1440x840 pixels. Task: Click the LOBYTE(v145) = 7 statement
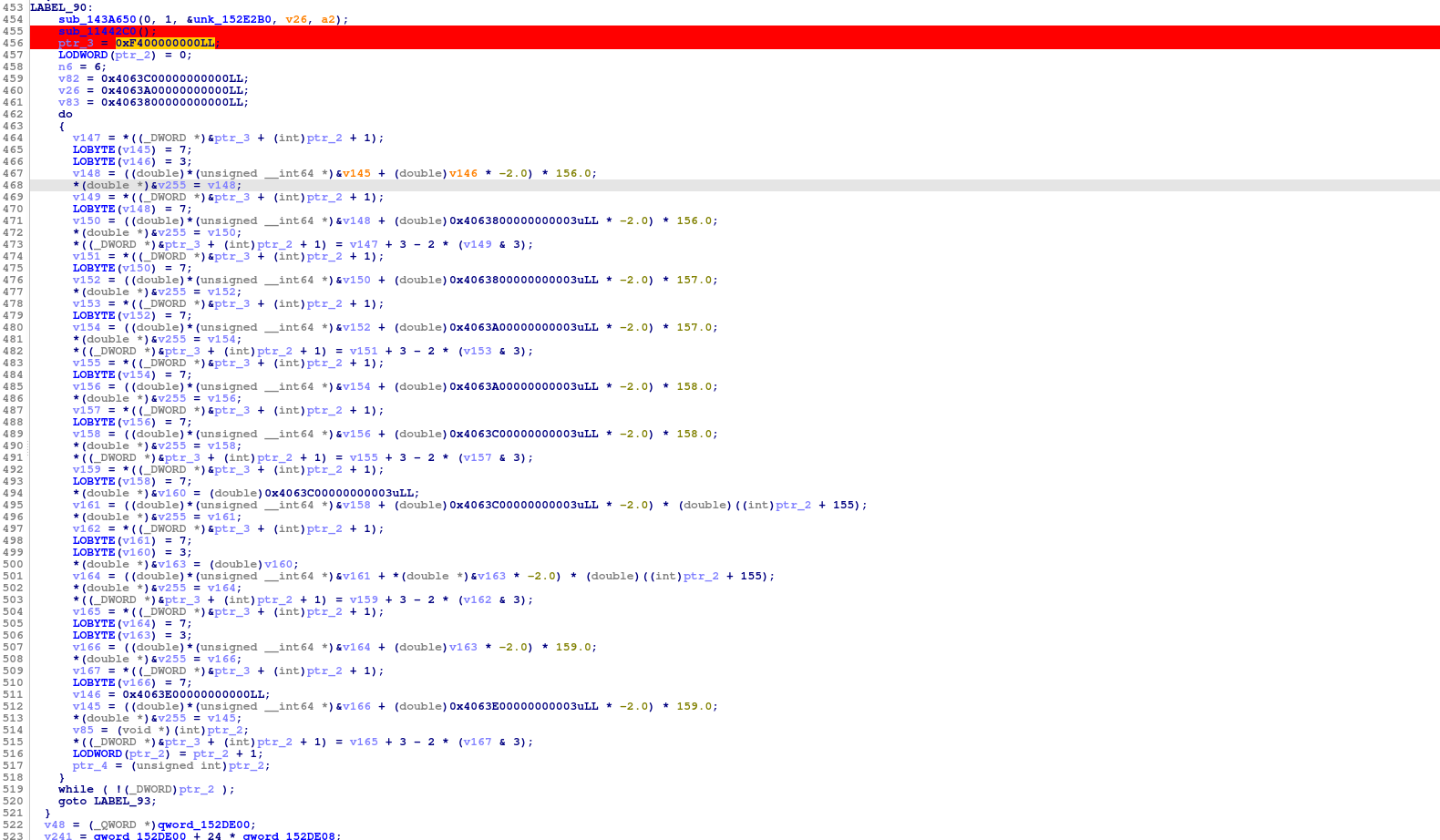[x=132, y=149]
